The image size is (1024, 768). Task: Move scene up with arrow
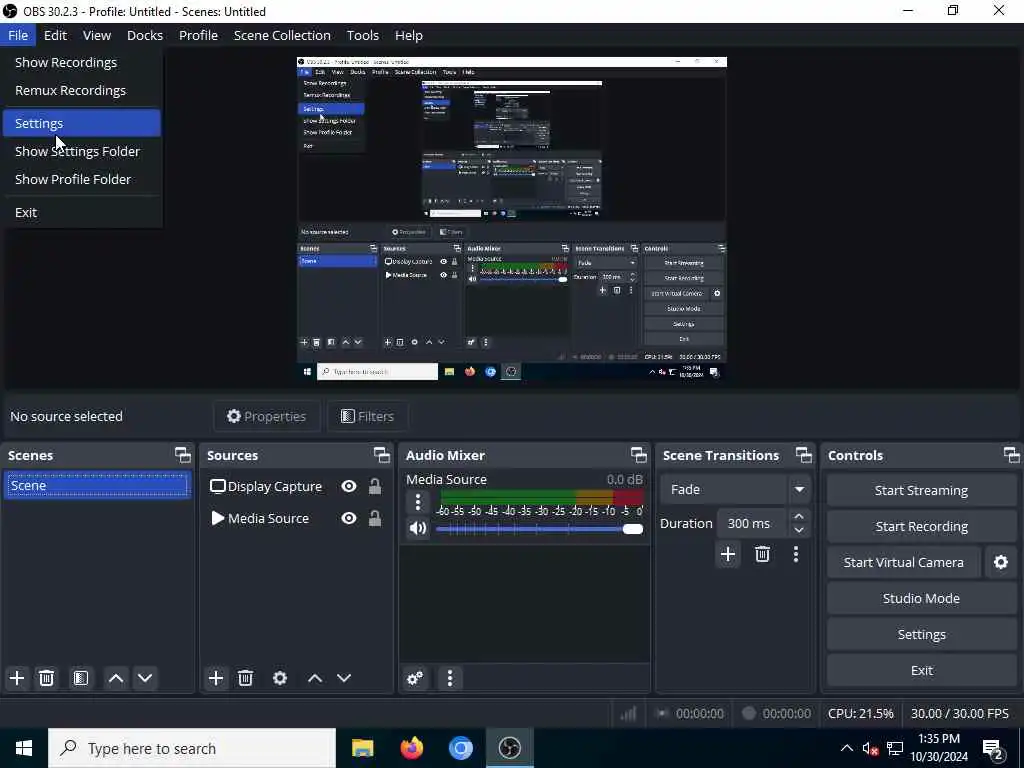(116, 678)
